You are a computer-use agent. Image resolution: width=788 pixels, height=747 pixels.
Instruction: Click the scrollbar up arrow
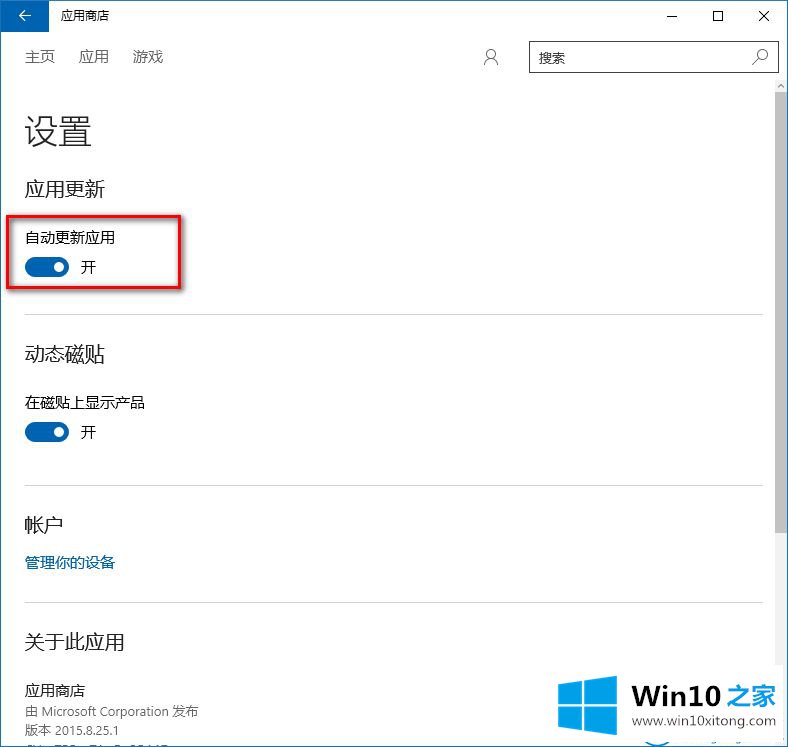780,86
